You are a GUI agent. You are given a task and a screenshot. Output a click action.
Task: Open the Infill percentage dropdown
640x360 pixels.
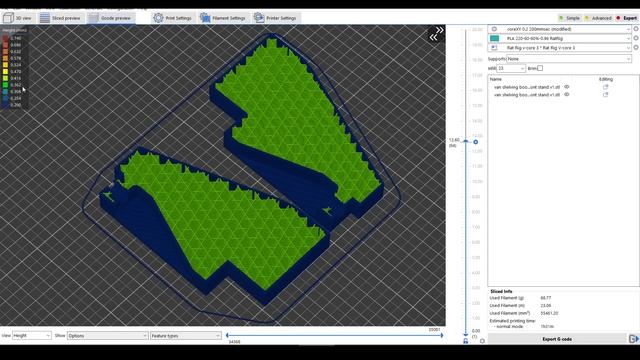[x=511, y=69]
